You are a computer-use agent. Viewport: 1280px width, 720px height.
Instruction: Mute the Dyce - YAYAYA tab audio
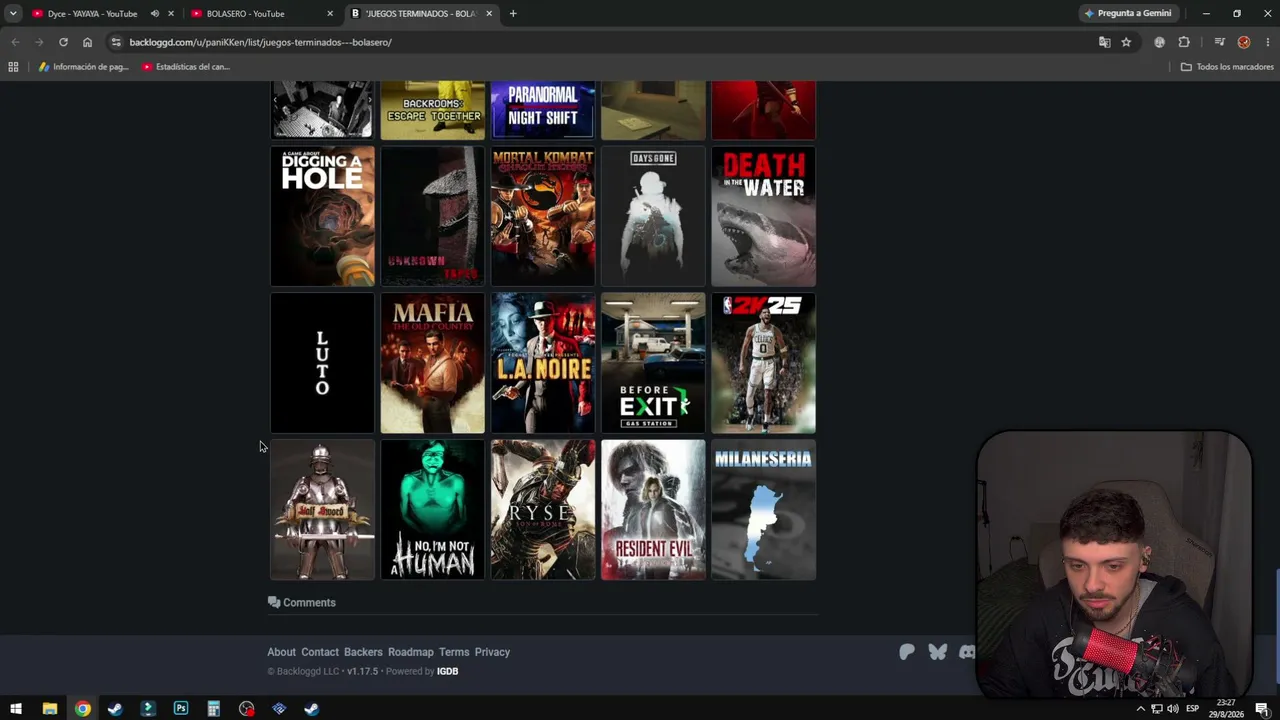point(154,14)
